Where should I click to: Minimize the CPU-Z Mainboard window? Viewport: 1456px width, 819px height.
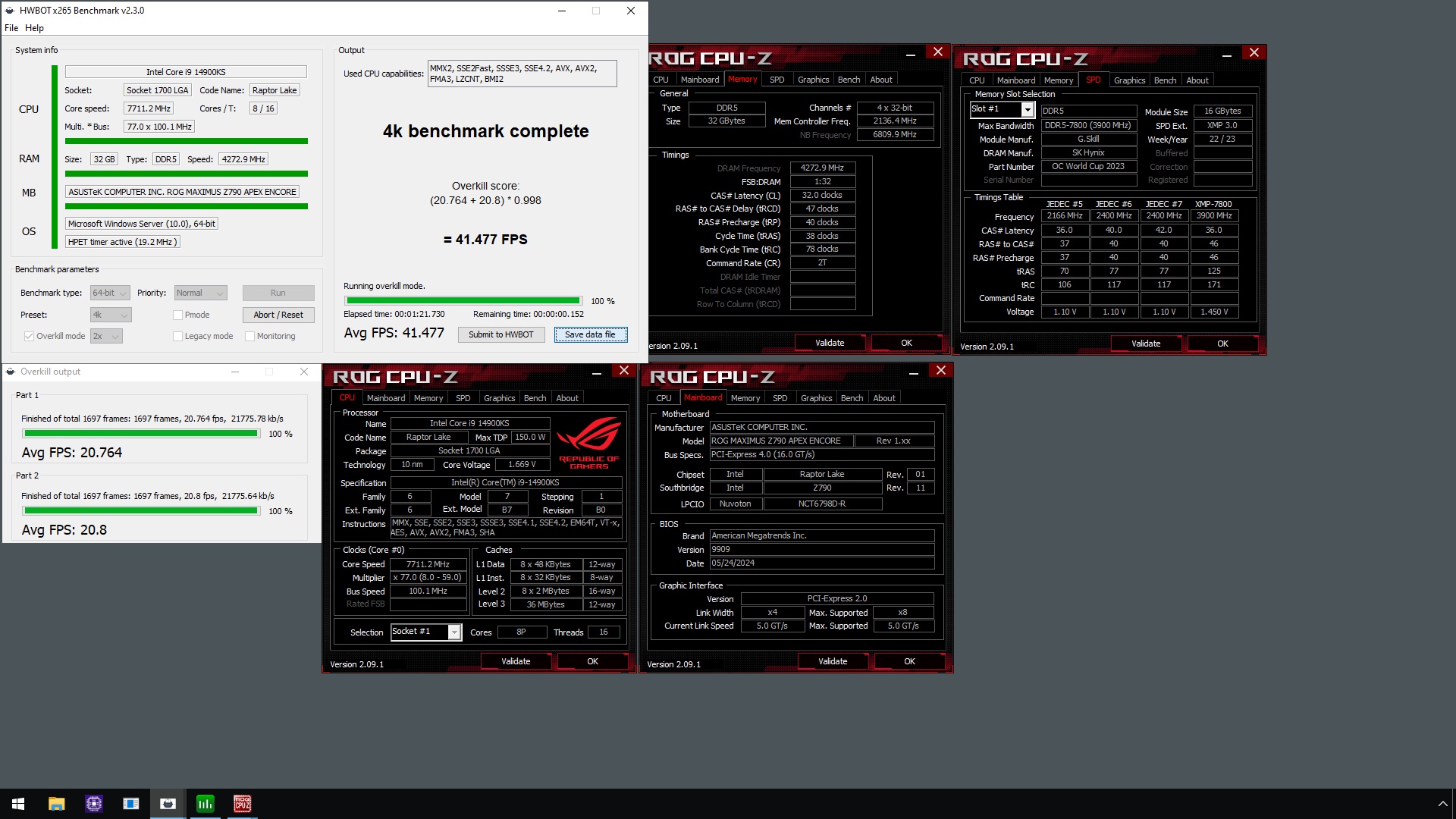[x=914, y=372]
